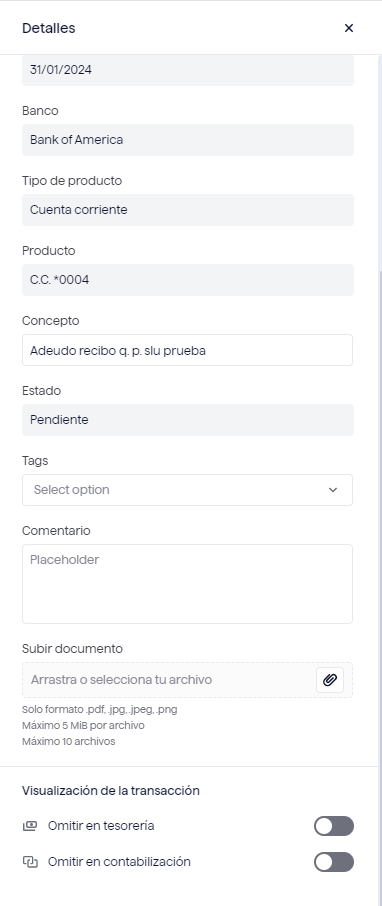The width and height of the screenshot is (382, 906).
Task: Click the Visualización de la transacción heading
Action: (x=111, y=790)
